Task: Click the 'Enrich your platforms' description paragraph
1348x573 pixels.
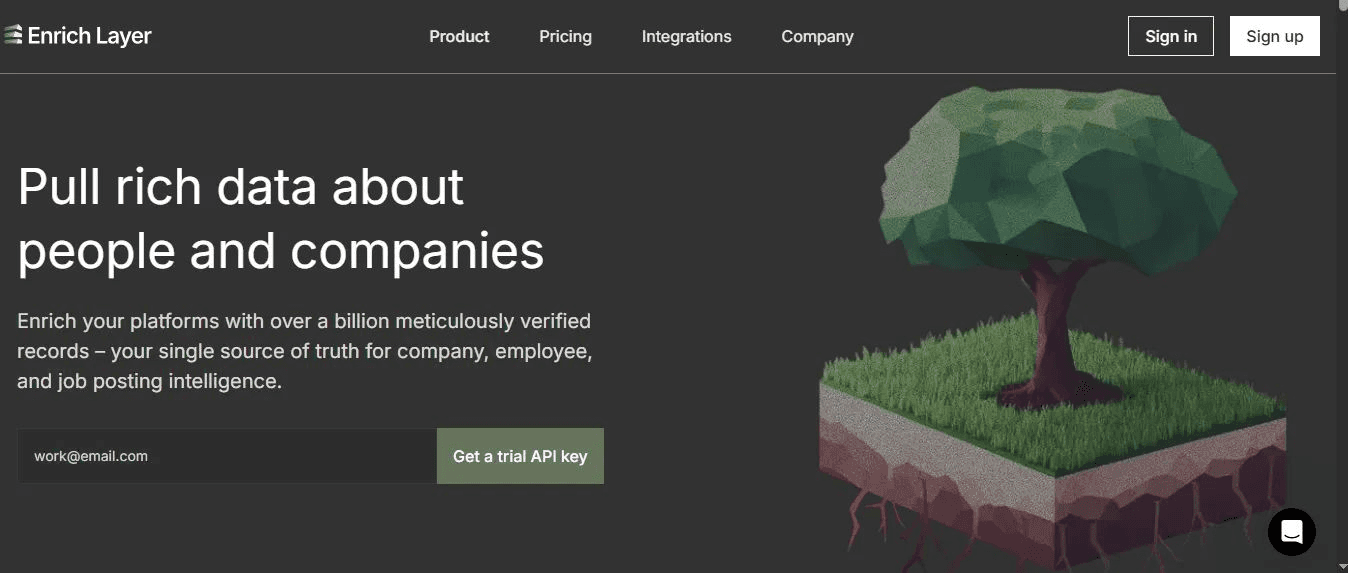Action: point(304,351)
